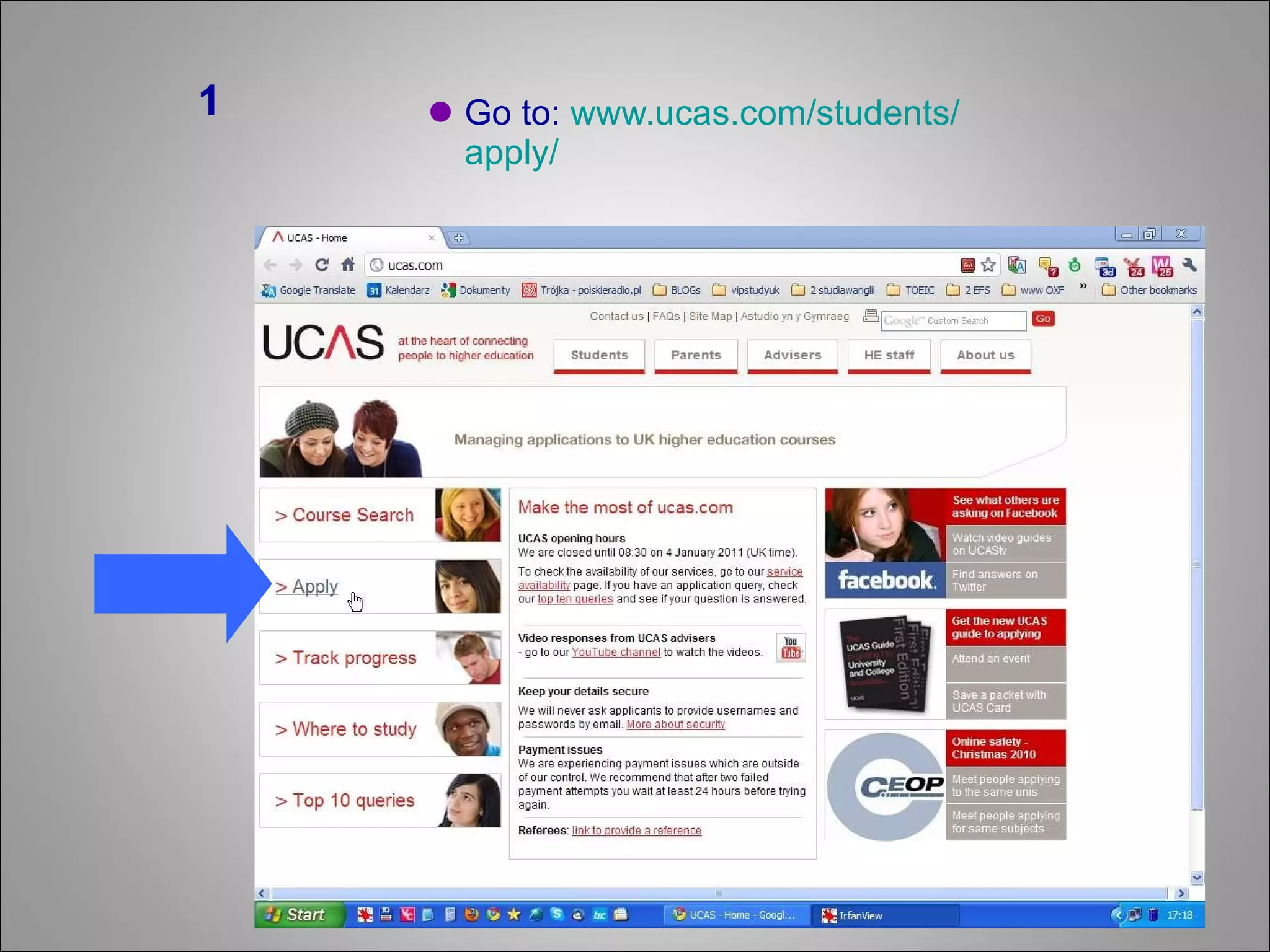Open the Other bookmarks folder

click(x=1149, y=290)
